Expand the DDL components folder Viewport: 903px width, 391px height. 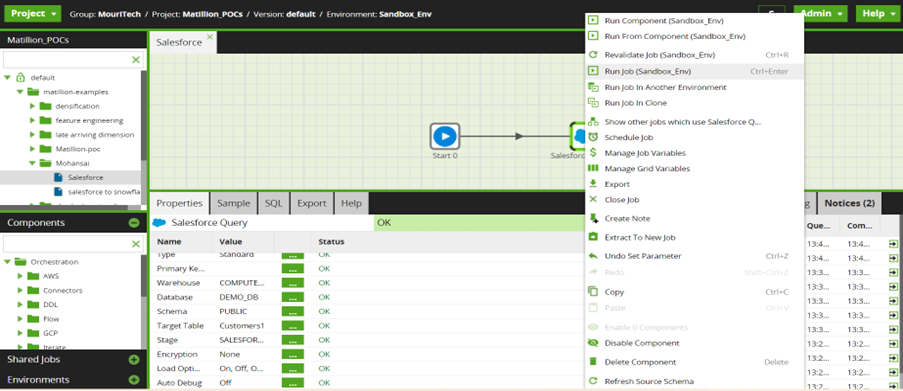tap(20, 305)
